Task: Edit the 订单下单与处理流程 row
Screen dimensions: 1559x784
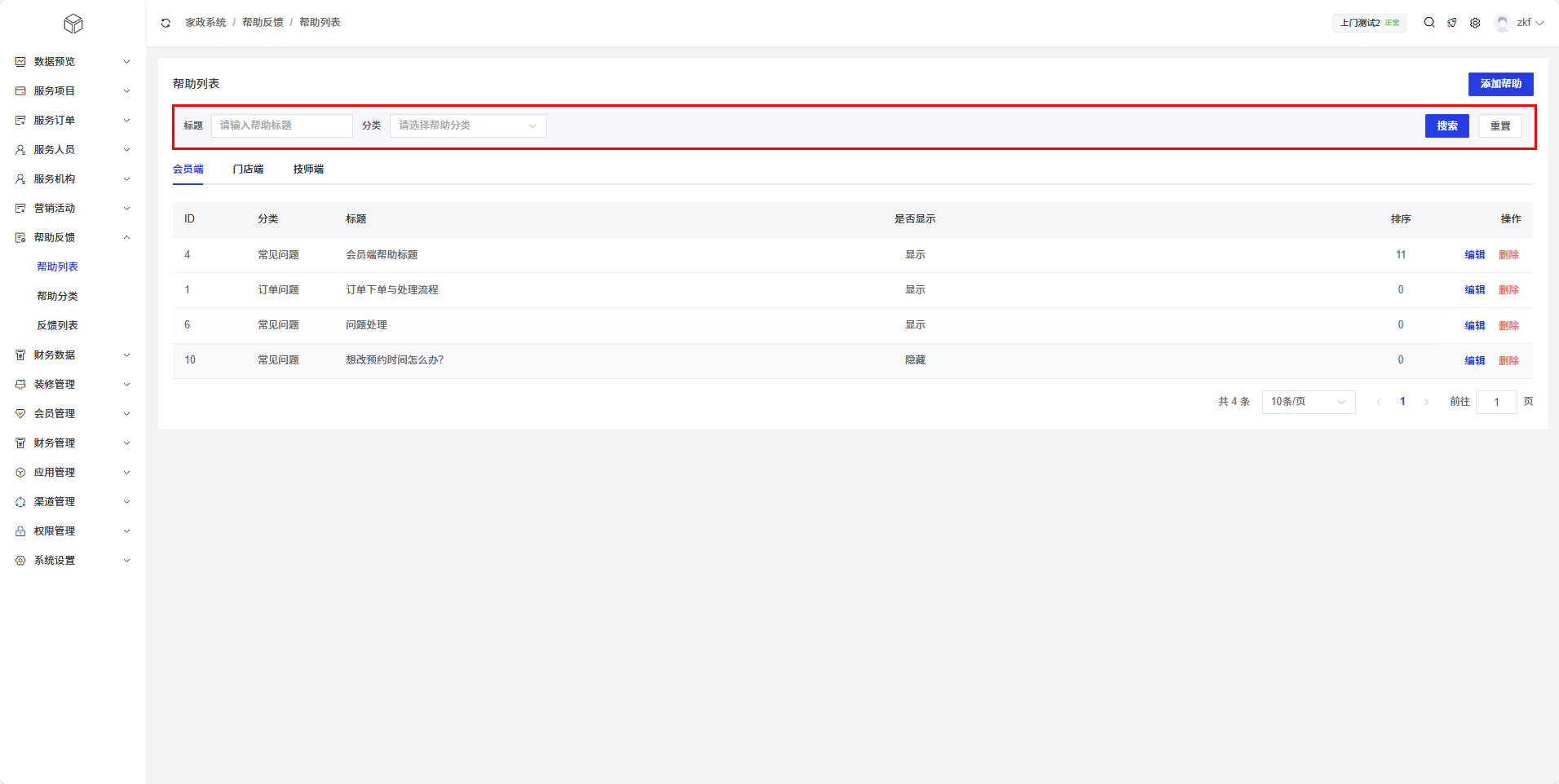Action: point(1475,290)
